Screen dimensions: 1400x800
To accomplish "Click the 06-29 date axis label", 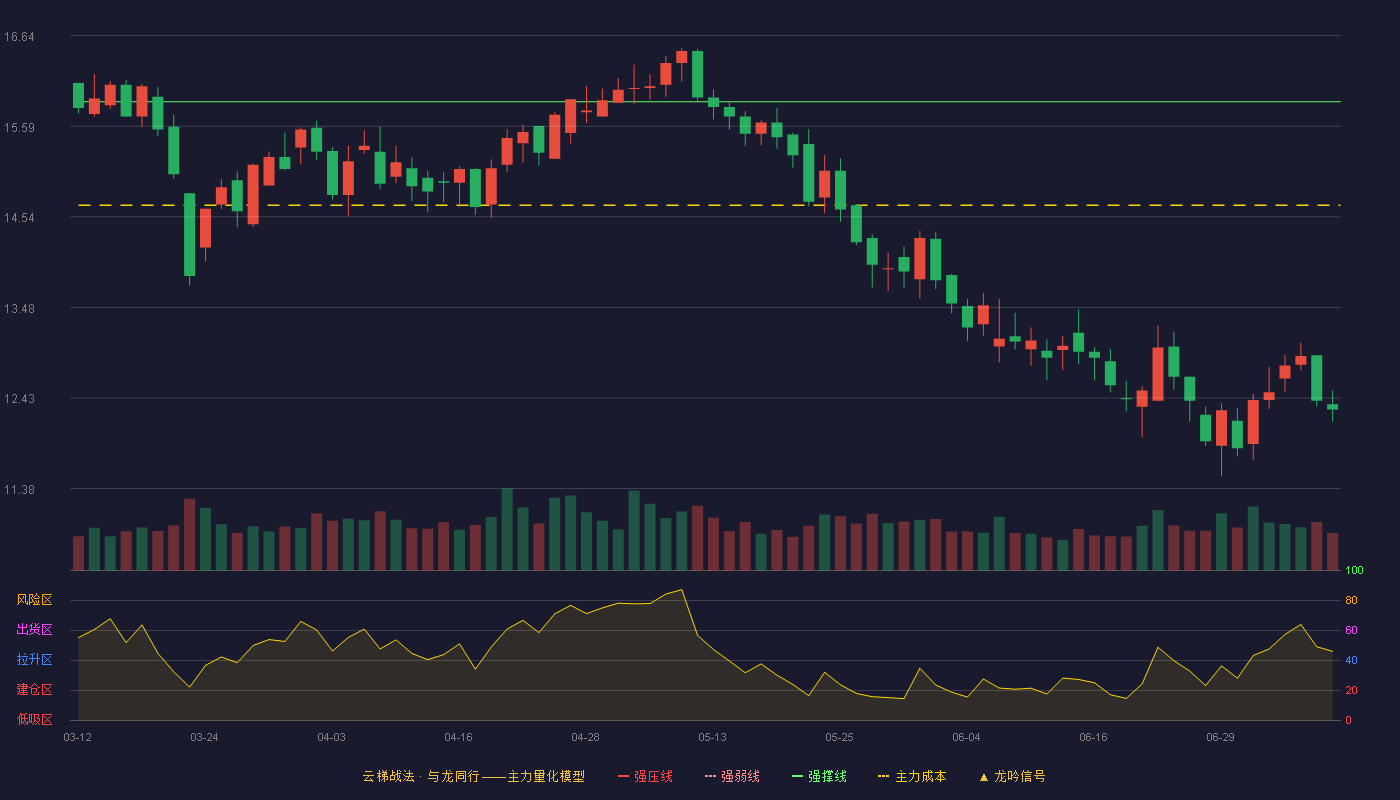I will tap(1220, 737).
